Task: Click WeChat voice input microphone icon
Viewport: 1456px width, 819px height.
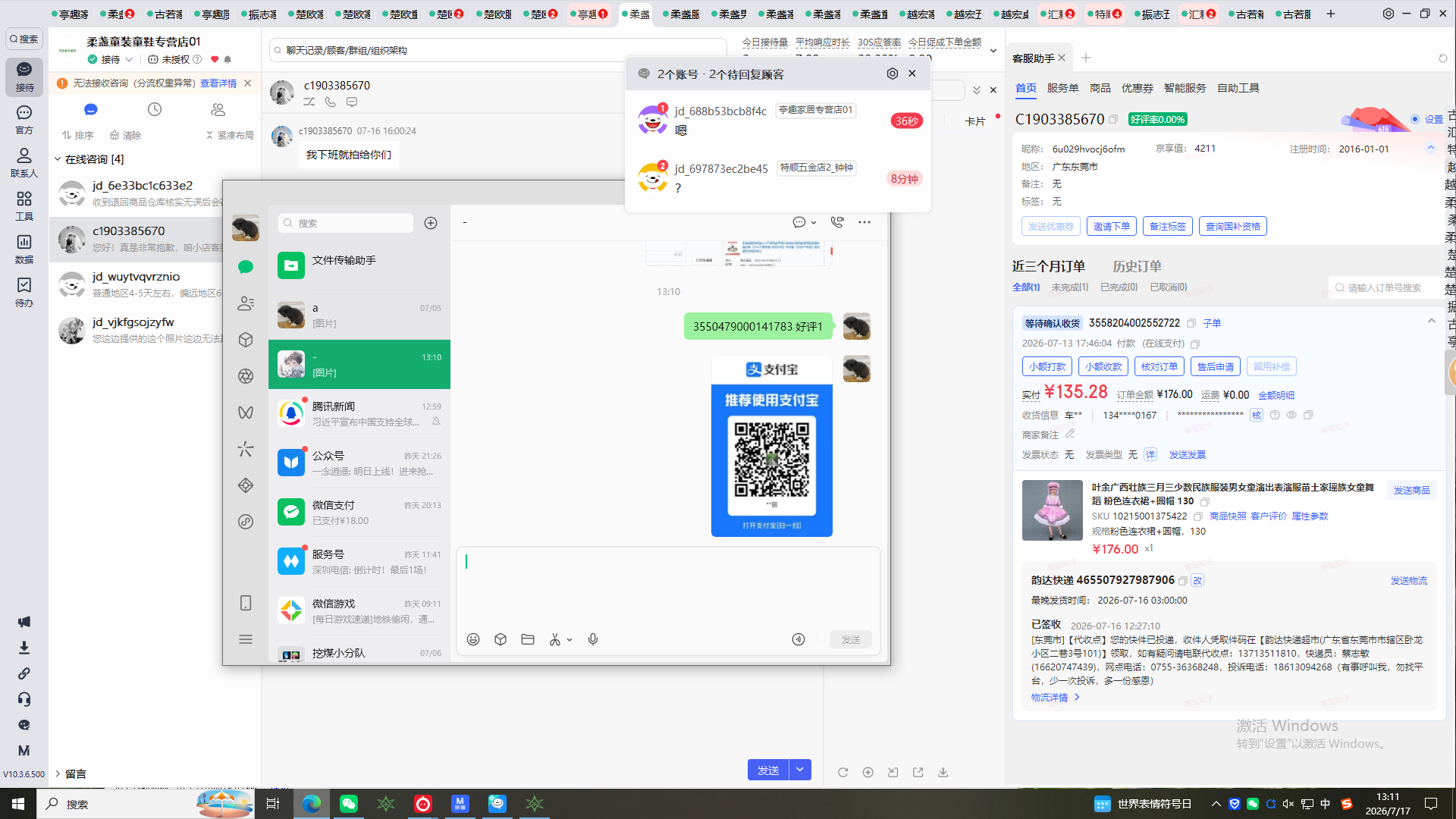Action: [593, 639]
